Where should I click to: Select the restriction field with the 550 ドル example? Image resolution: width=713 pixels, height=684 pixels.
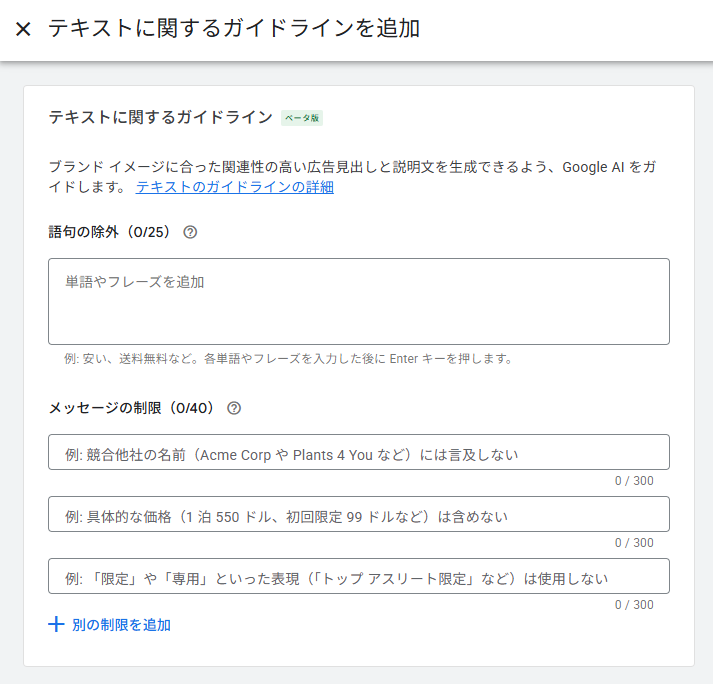pos(358,515)
